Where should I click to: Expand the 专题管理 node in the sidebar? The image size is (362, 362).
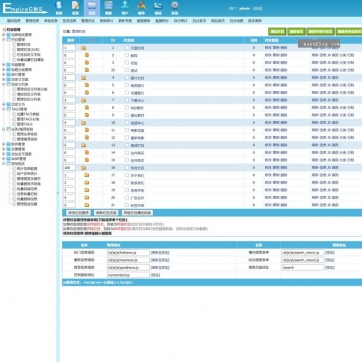click(x=4, y=64)
